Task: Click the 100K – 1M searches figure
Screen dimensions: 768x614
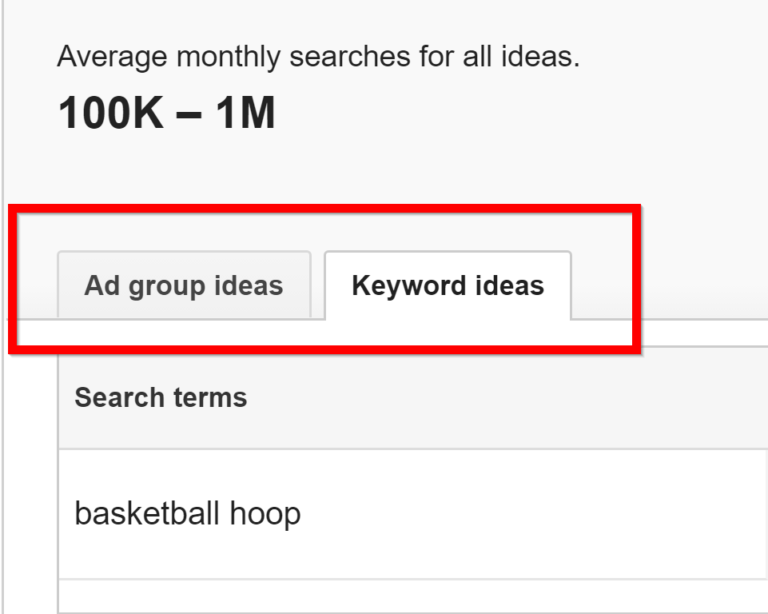Action: 167,113
